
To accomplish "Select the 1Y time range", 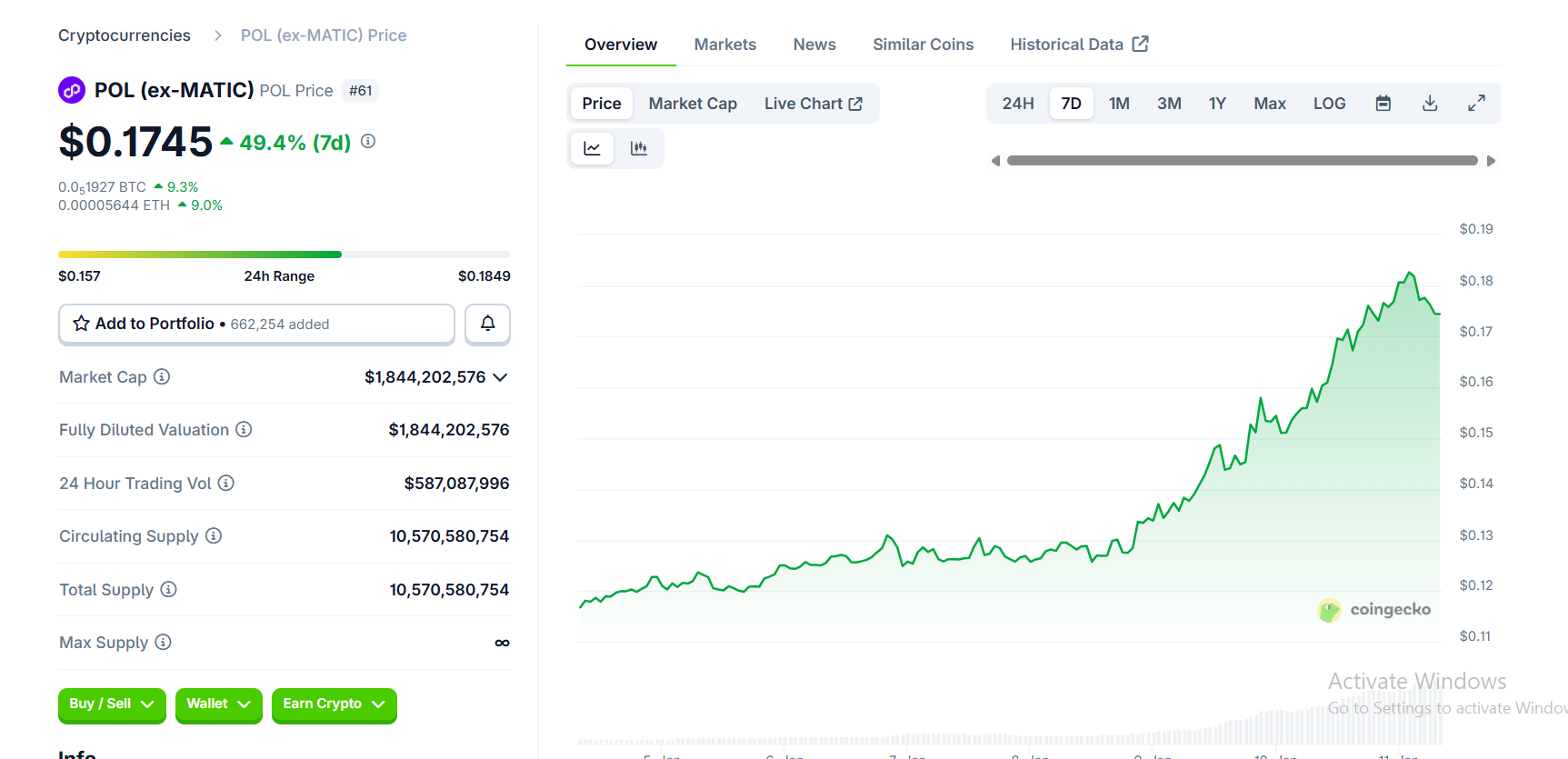I will (x=1217, y=104).
